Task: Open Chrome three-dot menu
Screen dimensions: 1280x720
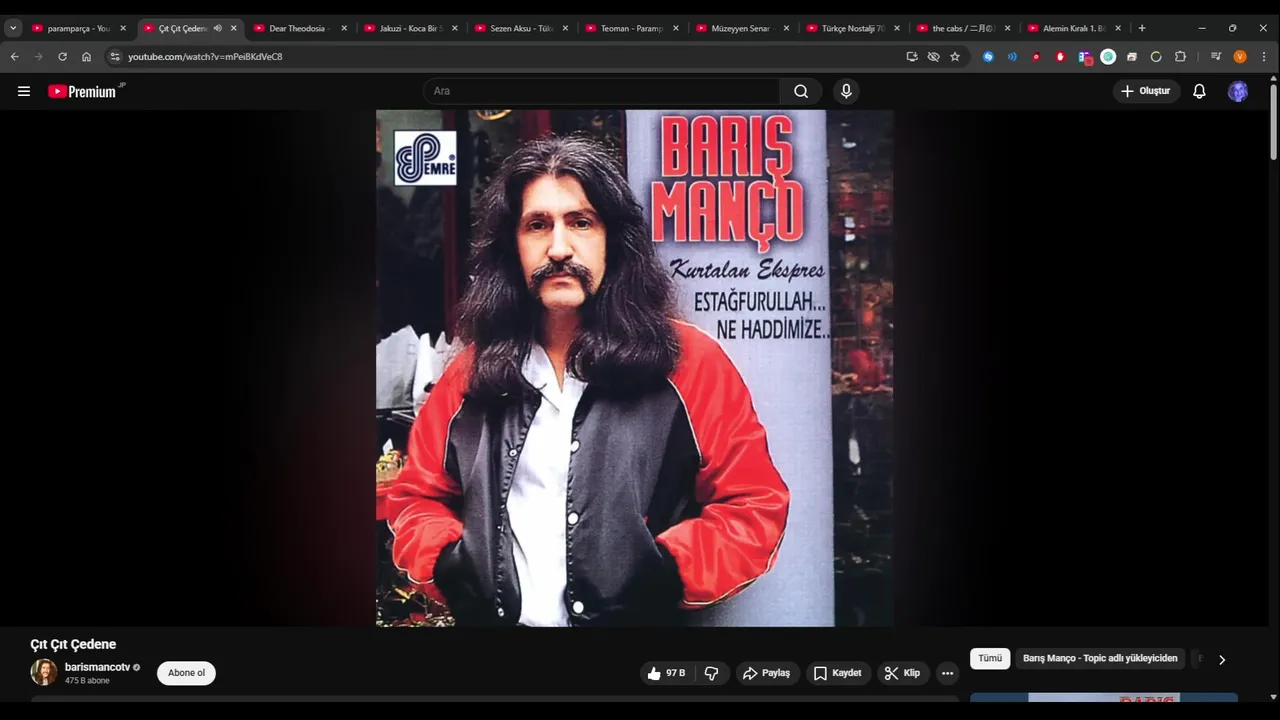Action: 1264,57
